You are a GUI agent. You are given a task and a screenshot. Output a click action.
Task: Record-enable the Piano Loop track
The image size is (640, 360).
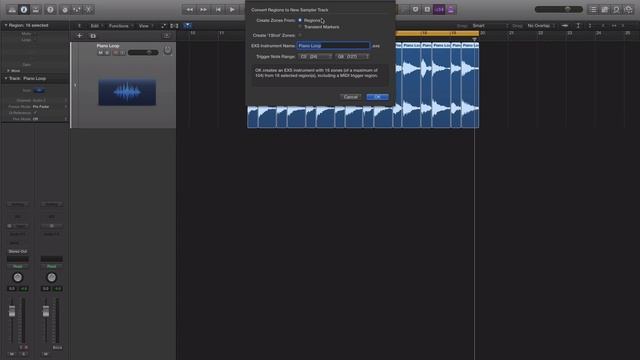pos(116,53)
